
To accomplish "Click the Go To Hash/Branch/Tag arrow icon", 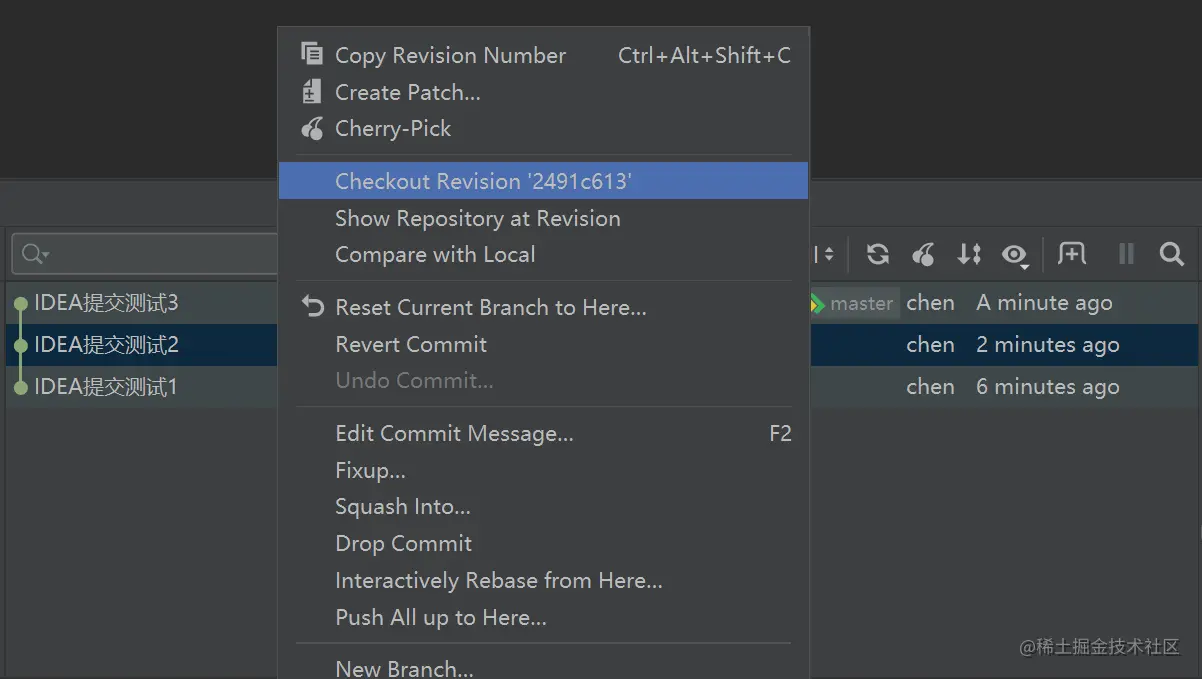I will 969,254.
